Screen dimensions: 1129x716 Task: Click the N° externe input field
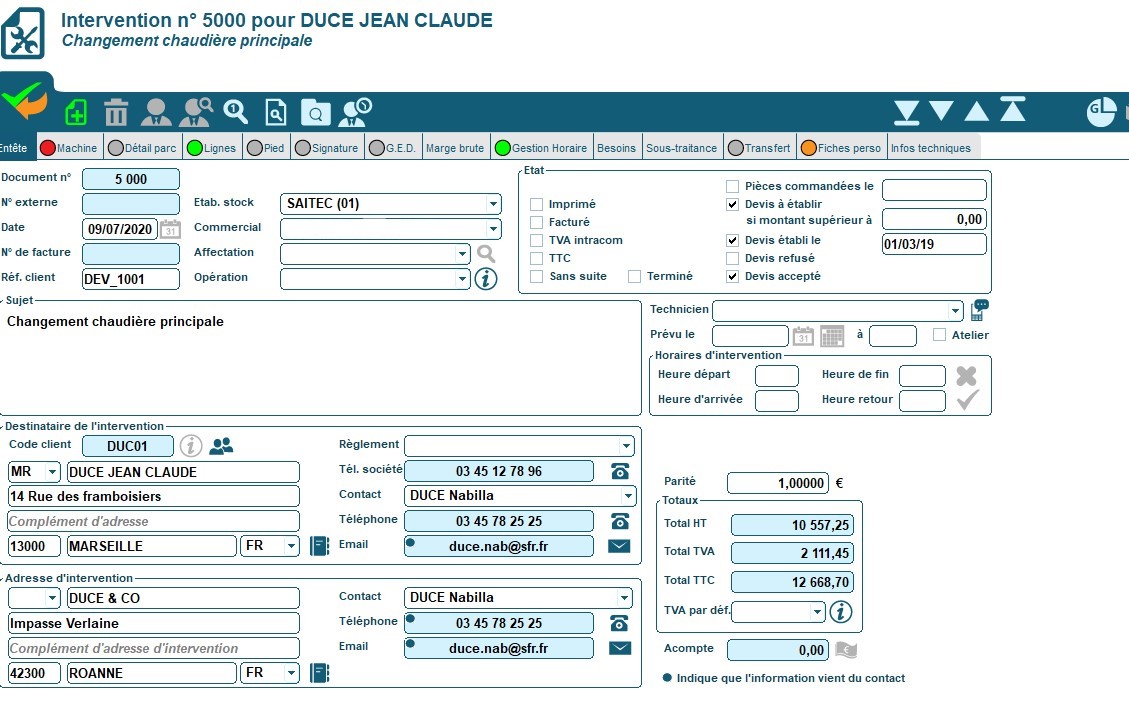pyautogui.click(x=130, y=204)
